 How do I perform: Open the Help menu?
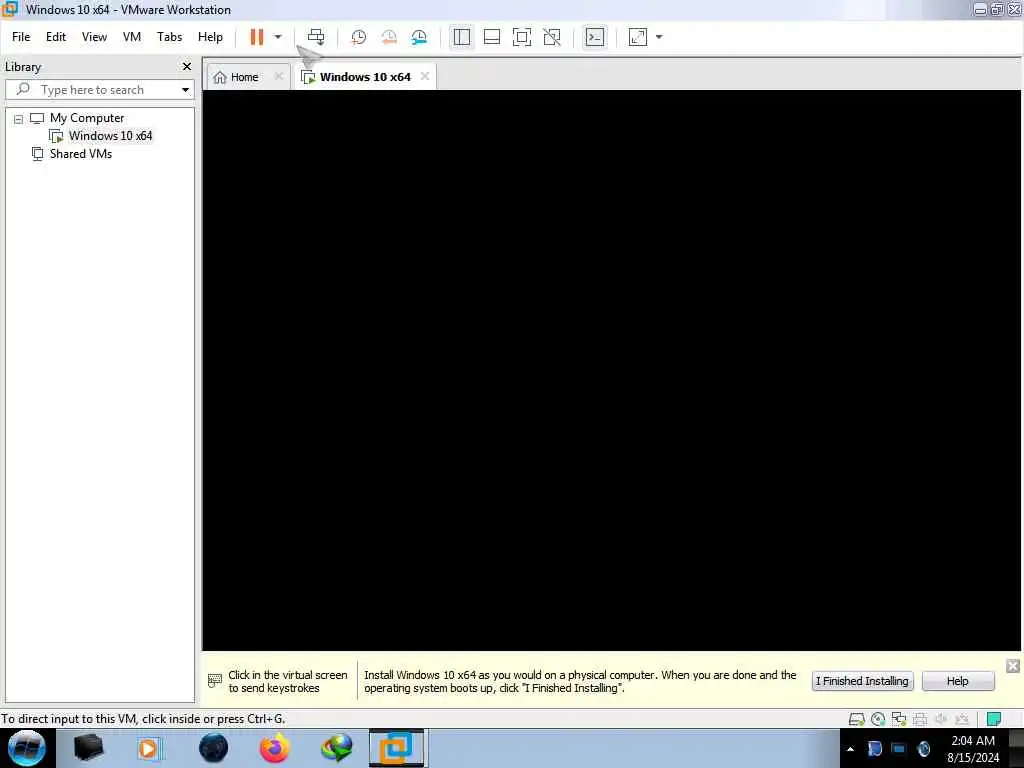pyautogui.click(x=210, y=37)
